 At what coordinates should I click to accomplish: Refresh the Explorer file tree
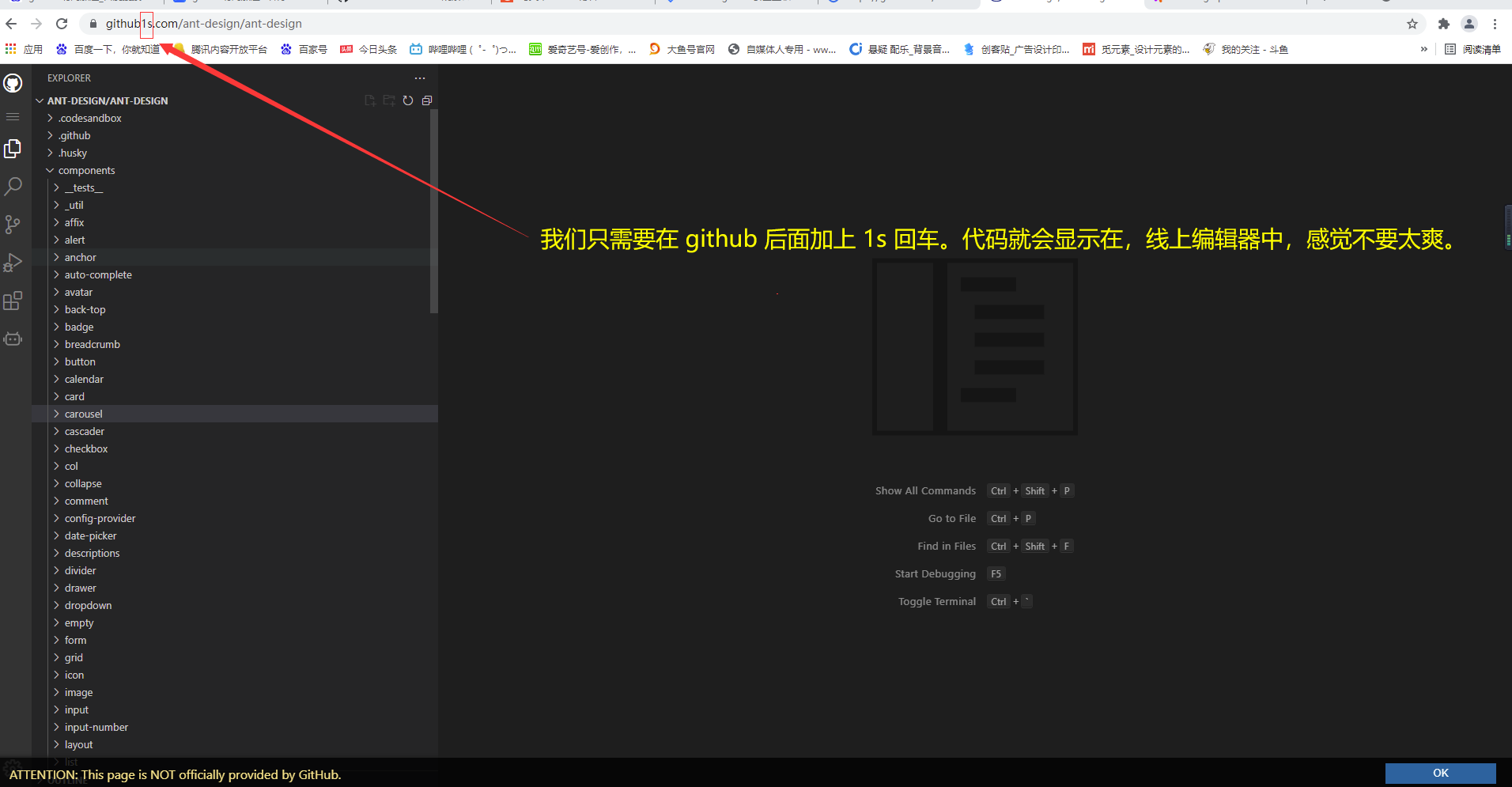tap(408, 100)
